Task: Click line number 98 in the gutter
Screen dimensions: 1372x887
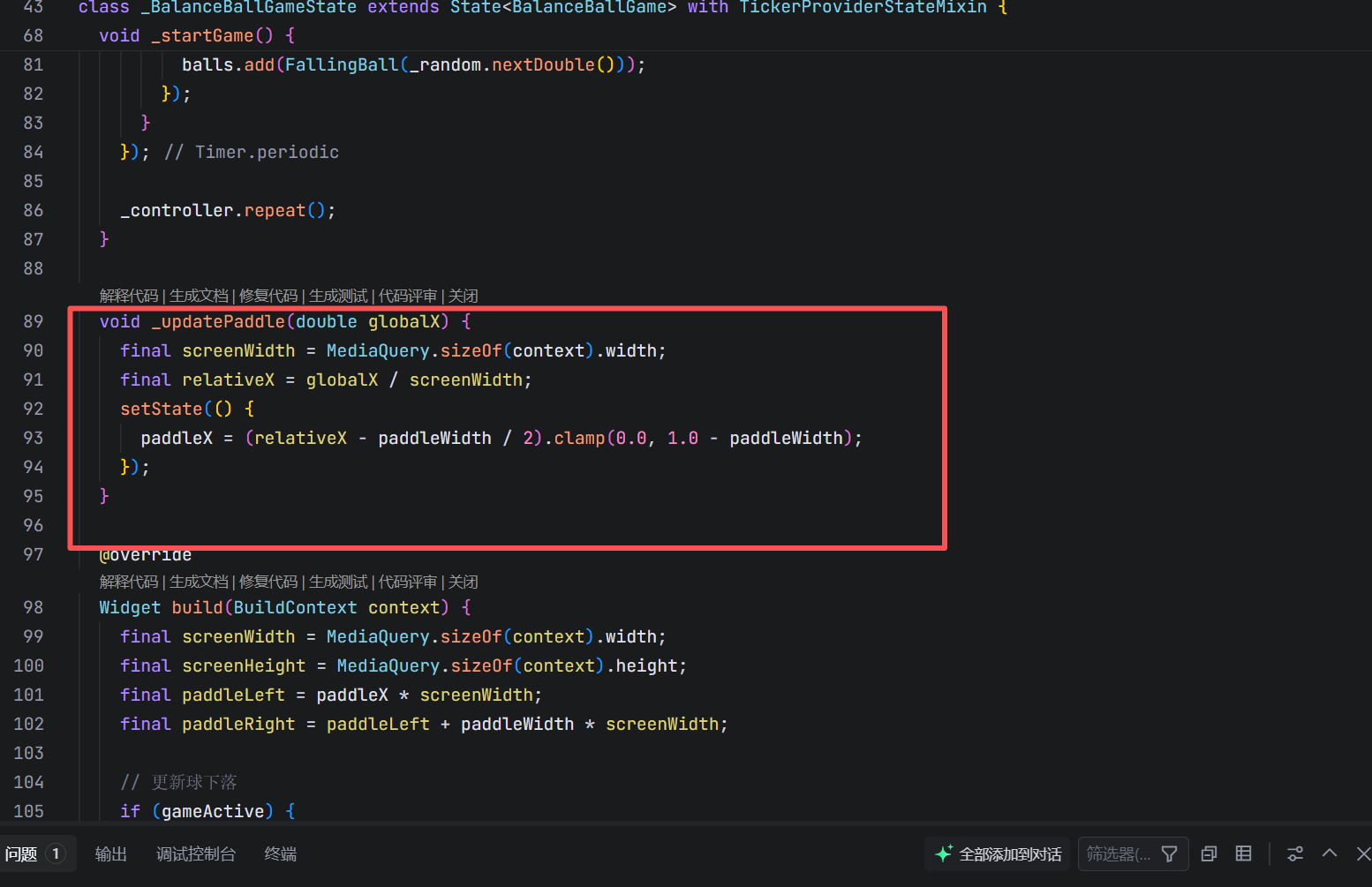Action: (34, 607)
